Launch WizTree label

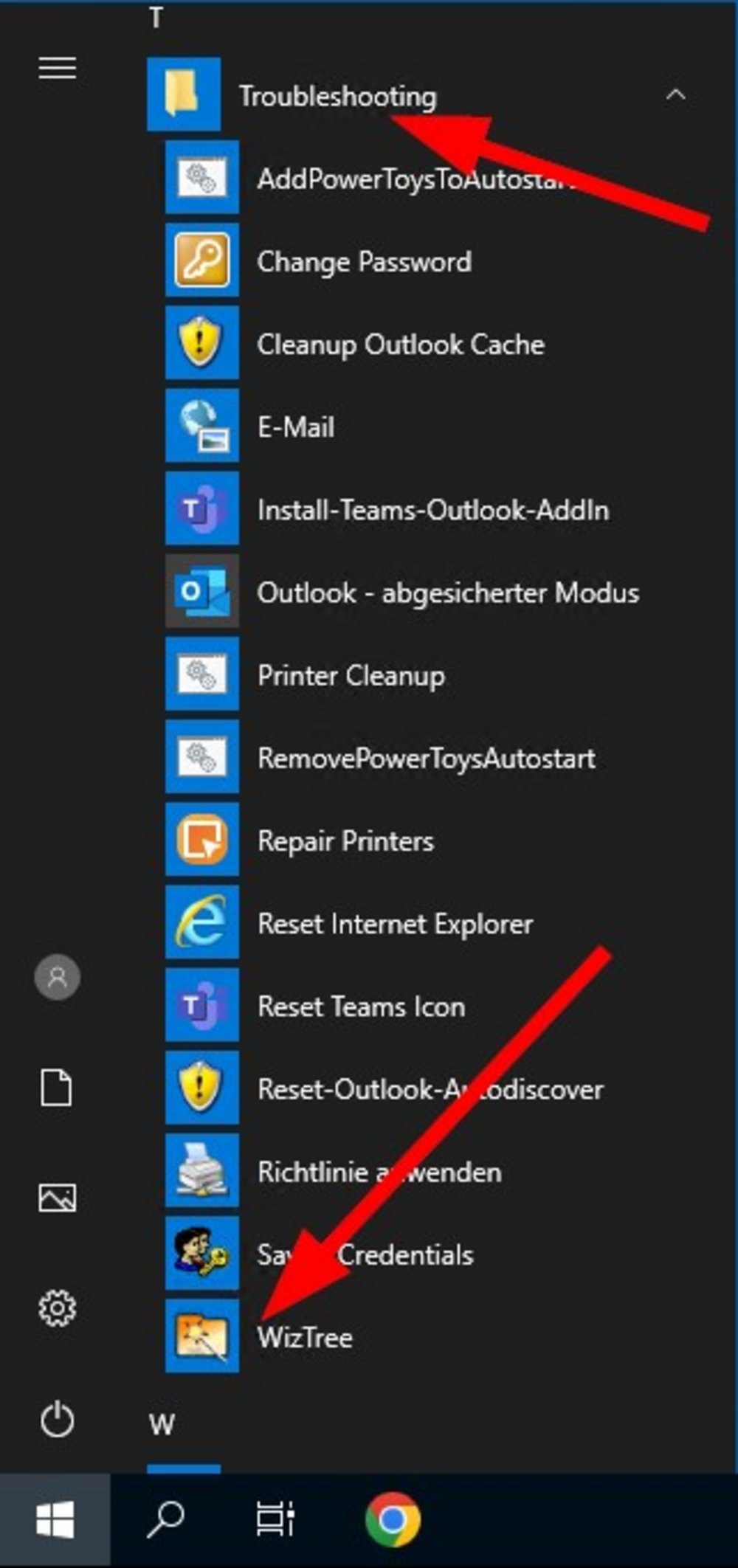[x=305, y=1338]
